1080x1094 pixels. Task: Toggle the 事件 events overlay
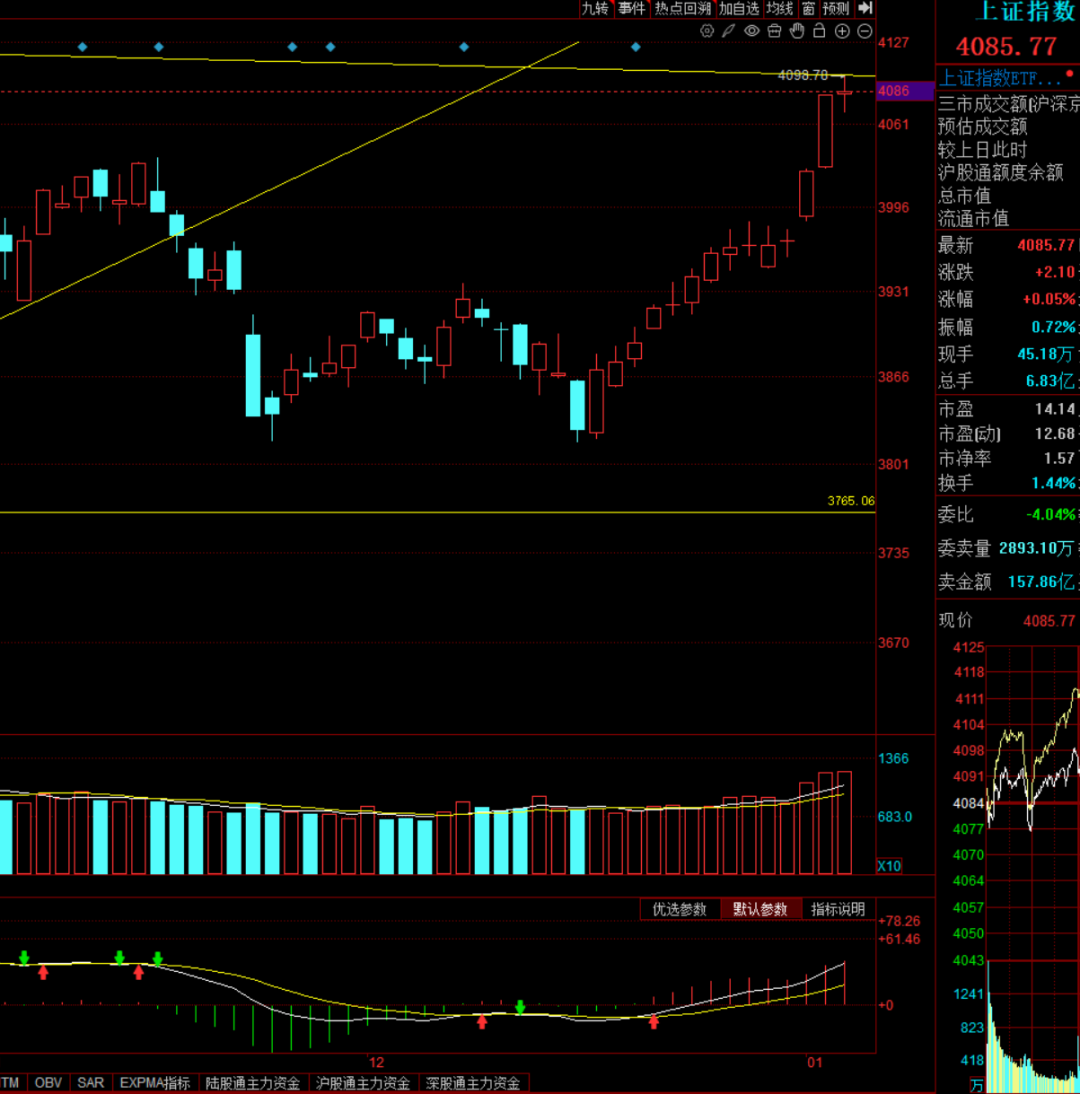(x=631, y=8)
